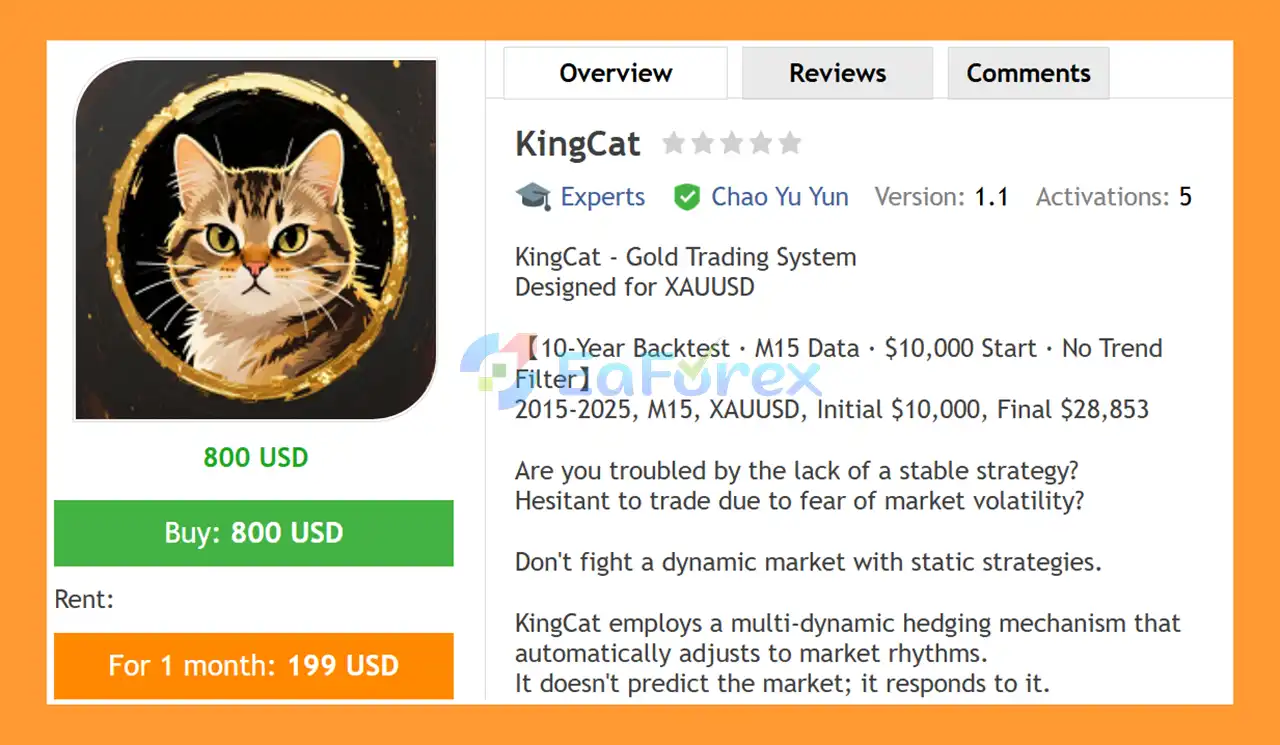Click the green verified shield icon
Viewport: 1280px width, 745px height.
687,197
